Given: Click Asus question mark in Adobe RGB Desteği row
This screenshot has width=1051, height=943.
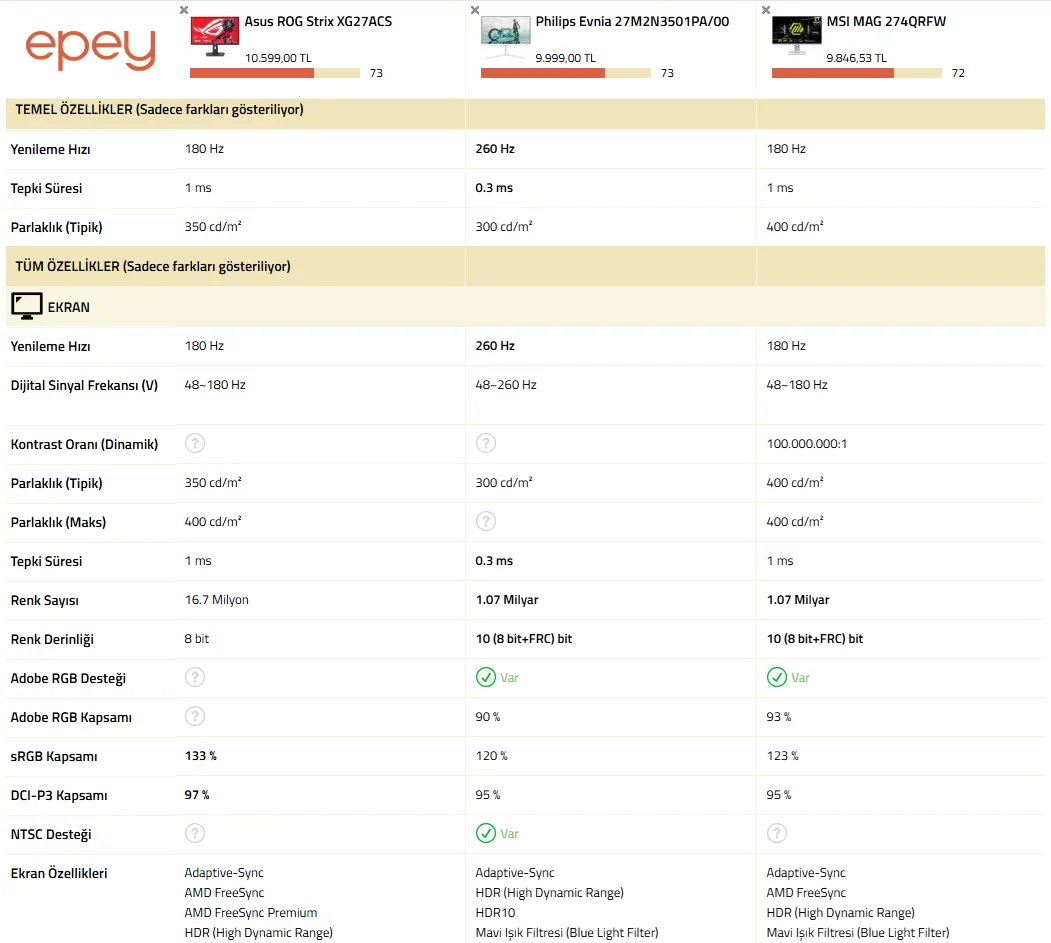Looking at the screenshot, I should 195,678.
